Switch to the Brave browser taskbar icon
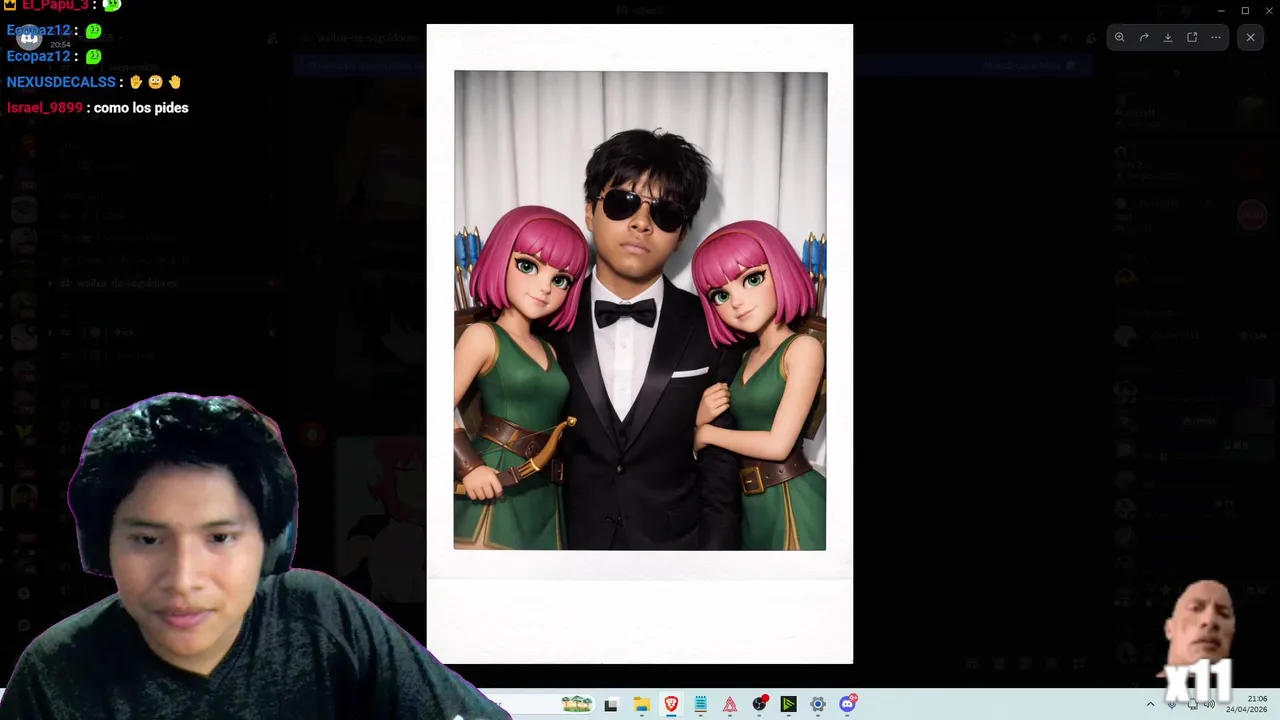The image size is (1280, 720). (671, 704)
